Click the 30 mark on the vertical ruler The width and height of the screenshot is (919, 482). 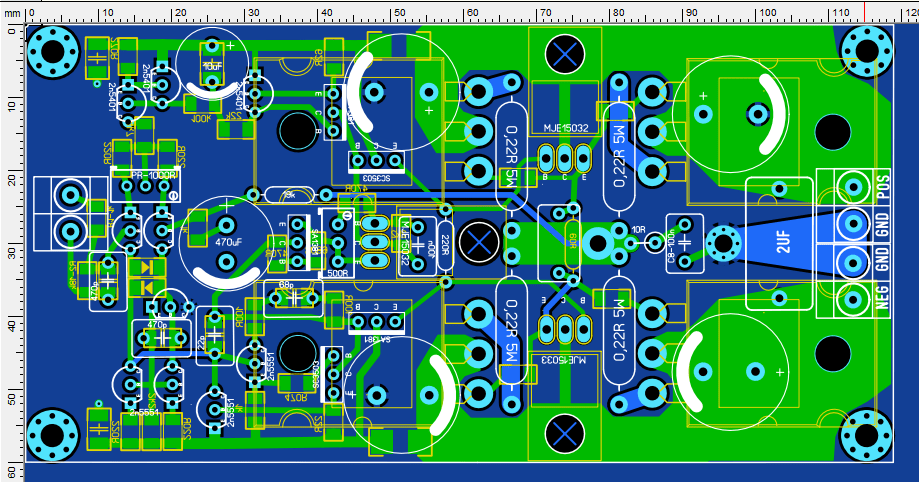click(12, 250)
